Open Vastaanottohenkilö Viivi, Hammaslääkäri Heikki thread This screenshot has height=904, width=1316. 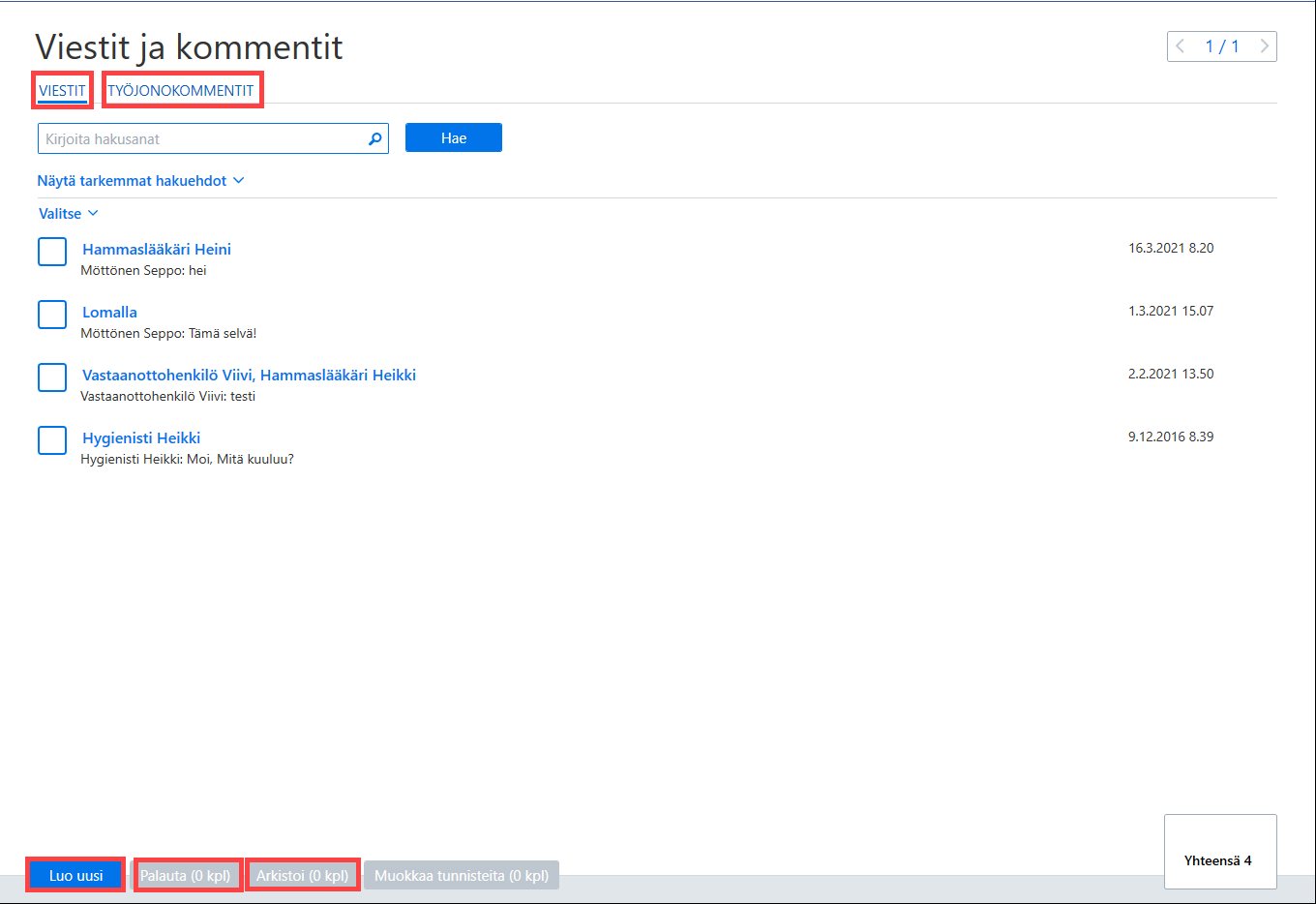[x=249, y=376]
